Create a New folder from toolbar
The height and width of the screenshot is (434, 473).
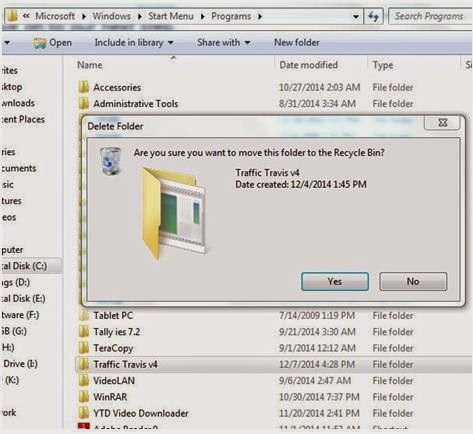[x=297, y=43]
